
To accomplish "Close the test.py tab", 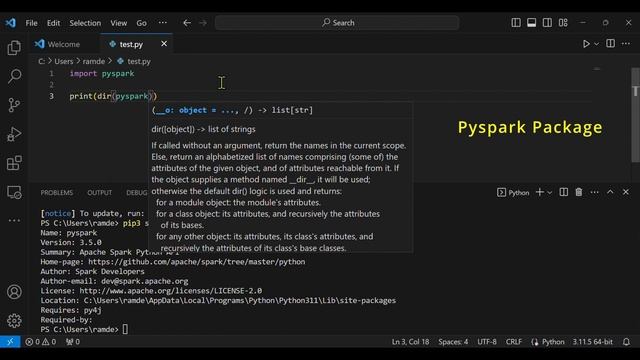I will click(x=164, y=44).
